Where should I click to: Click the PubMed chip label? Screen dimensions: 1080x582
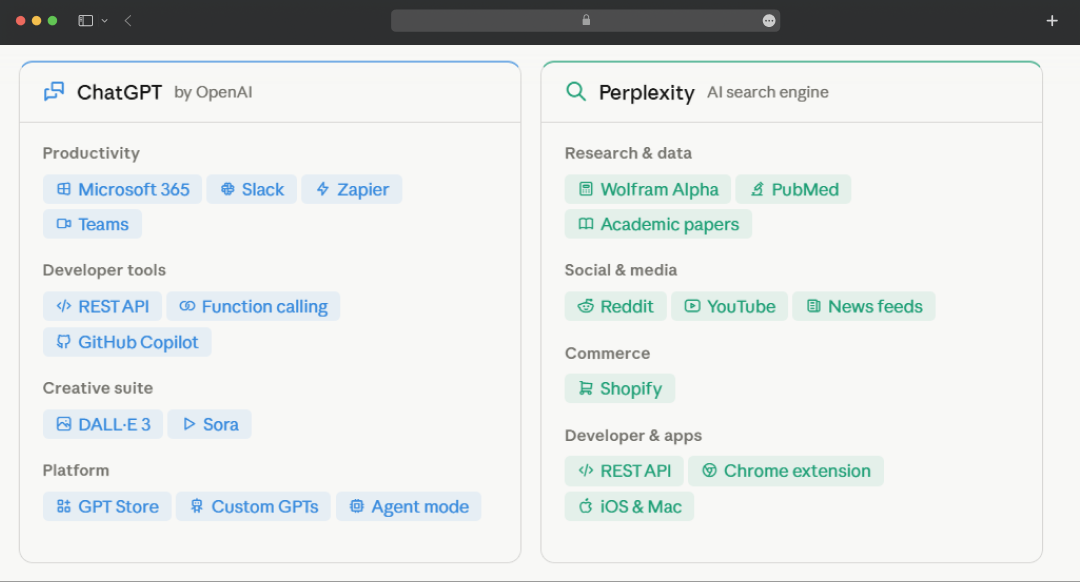point(804,189)
